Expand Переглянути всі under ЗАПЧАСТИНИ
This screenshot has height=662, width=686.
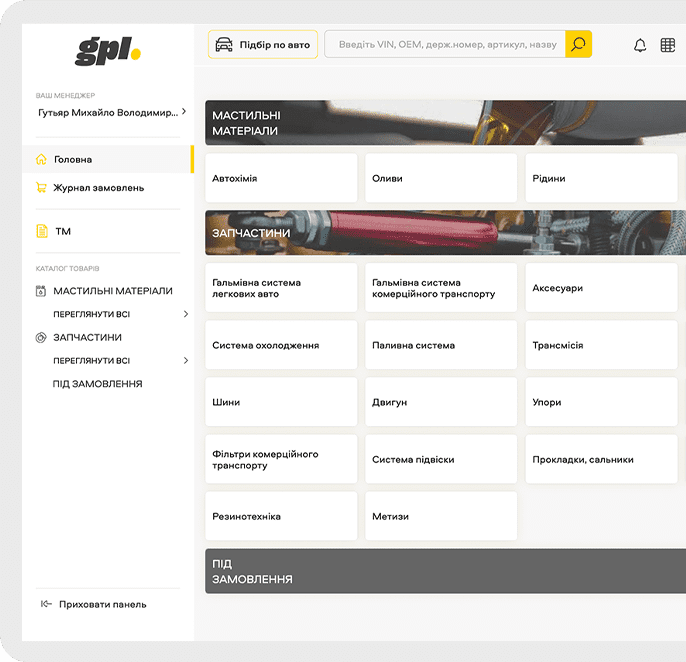186,361
